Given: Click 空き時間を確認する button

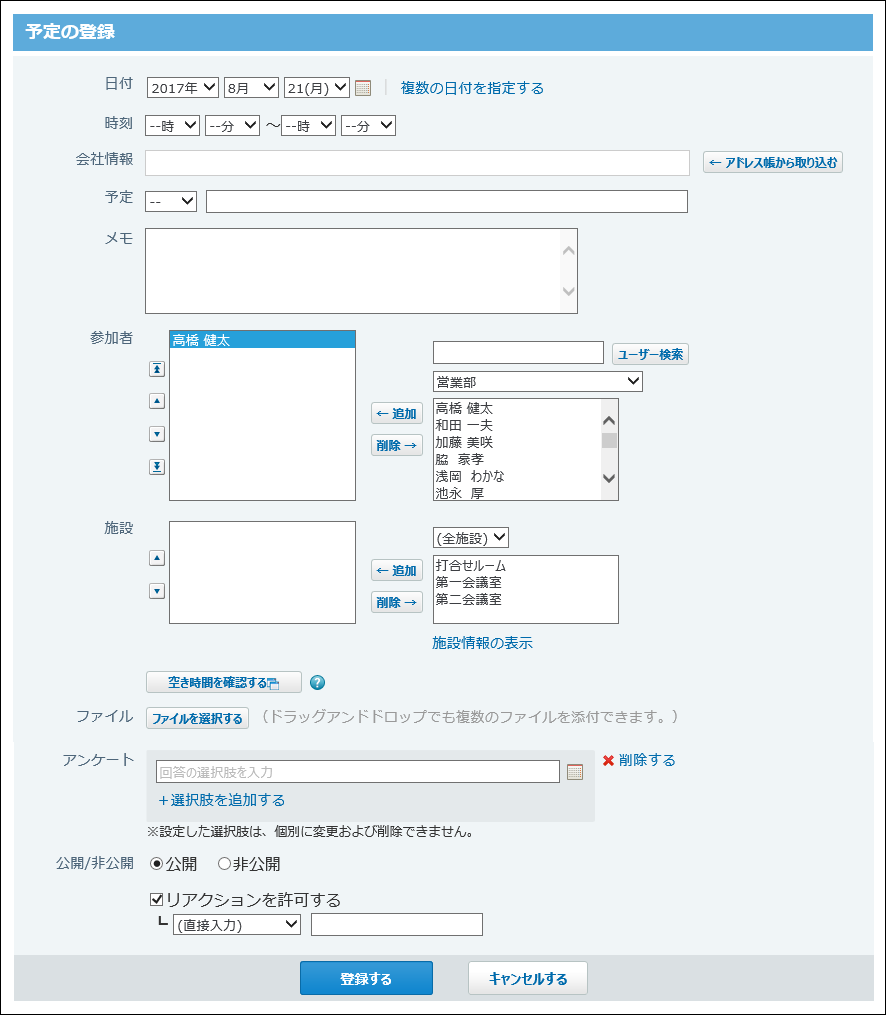Looking at the screenshot, I should pos(224,682).
